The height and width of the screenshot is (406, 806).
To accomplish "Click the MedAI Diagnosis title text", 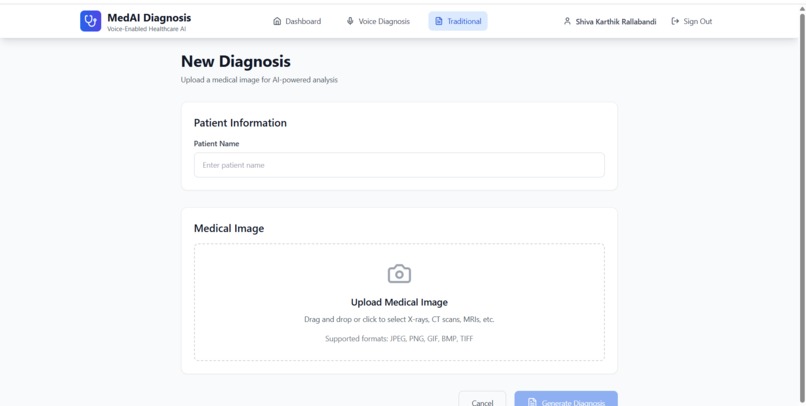I will [x=149, y=17].
